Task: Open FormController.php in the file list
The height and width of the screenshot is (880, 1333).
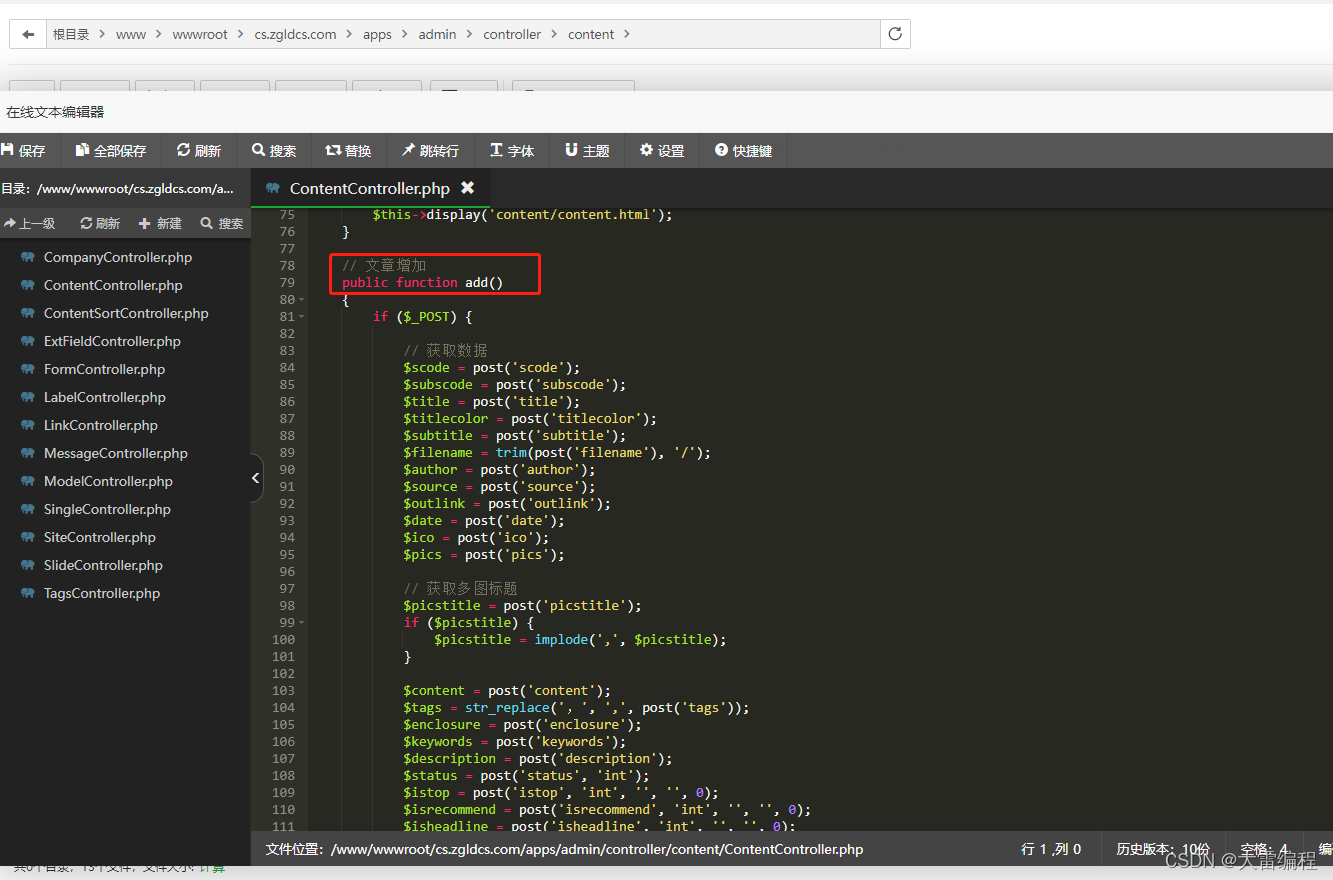Action: (104, 369)
